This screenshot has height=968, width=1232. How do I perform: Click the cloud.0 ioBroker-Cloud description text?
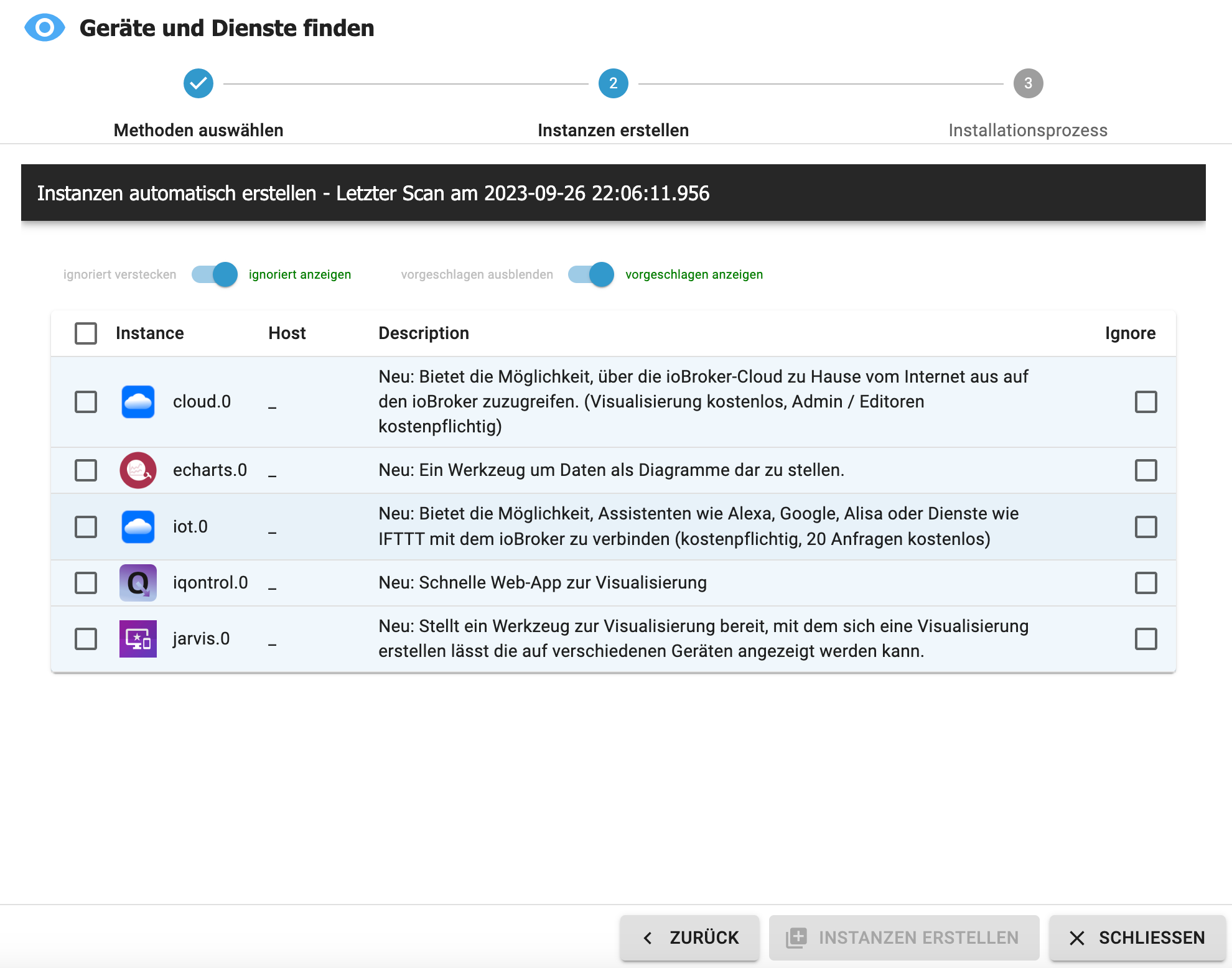click(x=704, y=402)
